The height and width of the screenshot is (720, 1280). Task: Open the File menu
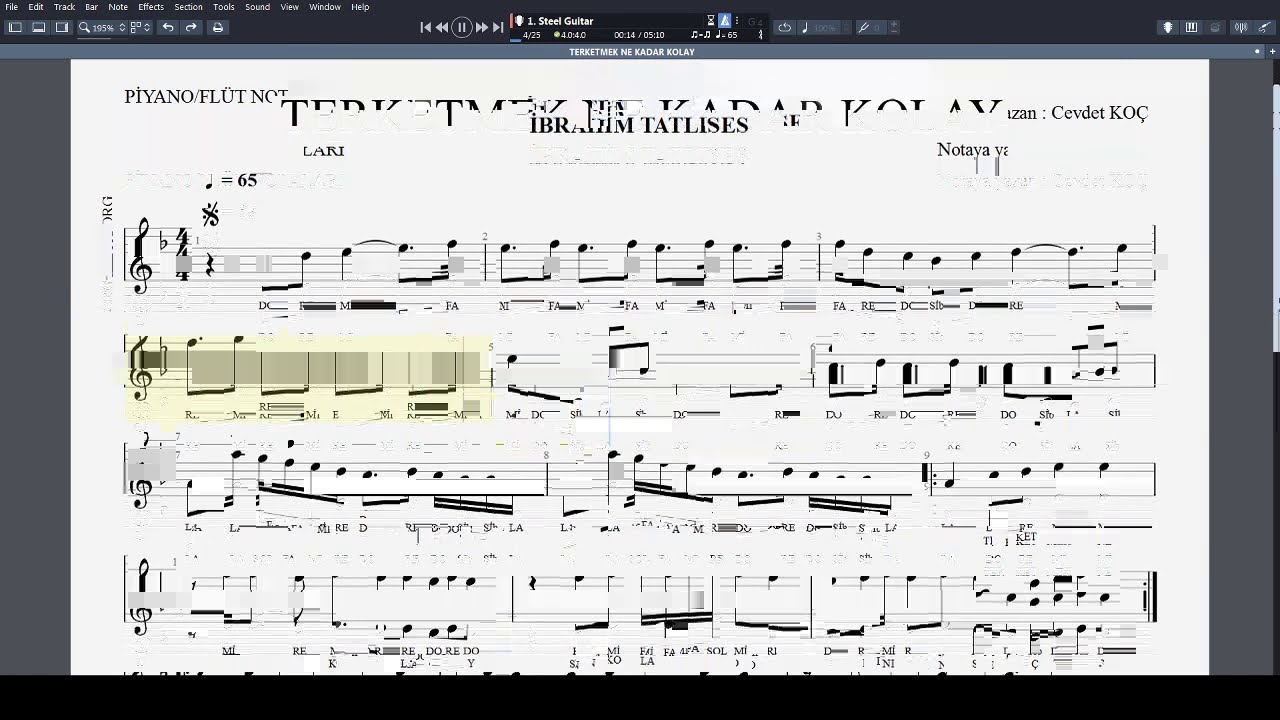(x=11, y=7)
